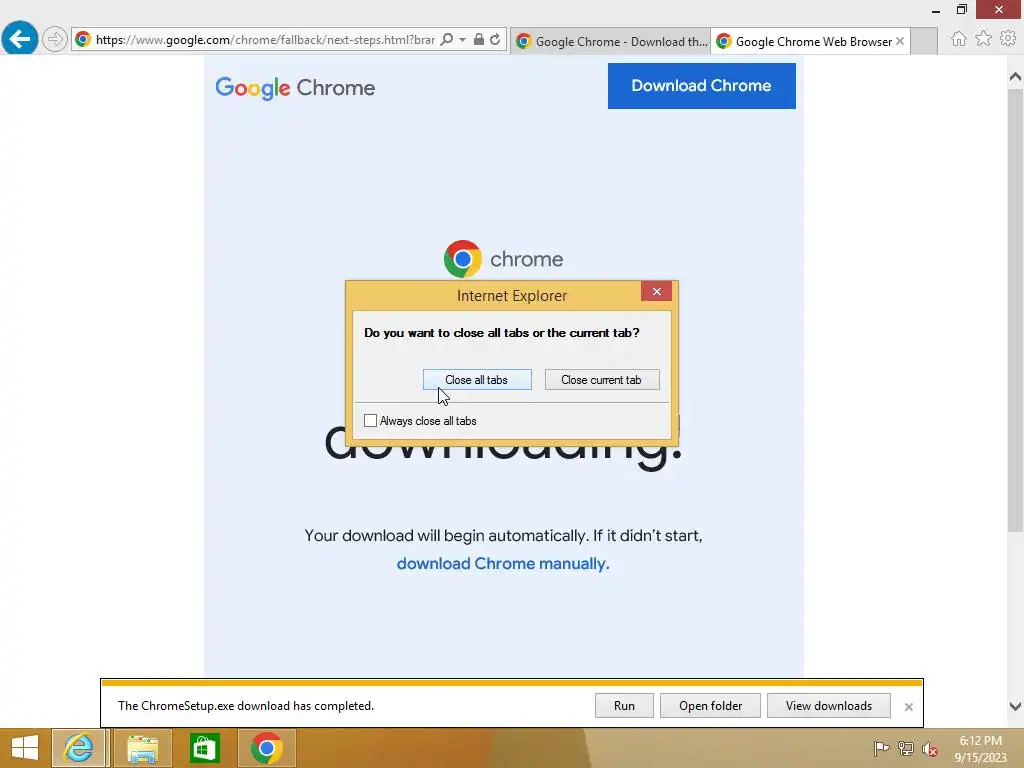1024x768 pixels.
Task: Go back with the blue Back arrow
Action: tap(20, 38)
